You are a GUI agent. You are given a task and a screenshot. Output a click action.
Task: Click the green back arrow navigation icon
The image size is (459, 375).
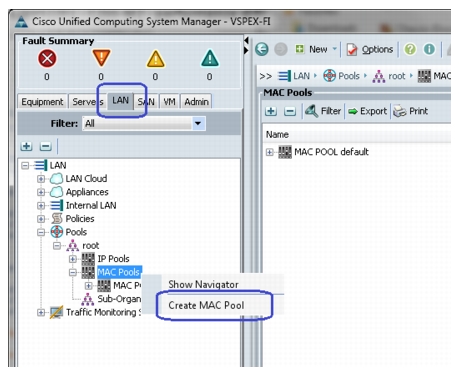pos(262,49)
